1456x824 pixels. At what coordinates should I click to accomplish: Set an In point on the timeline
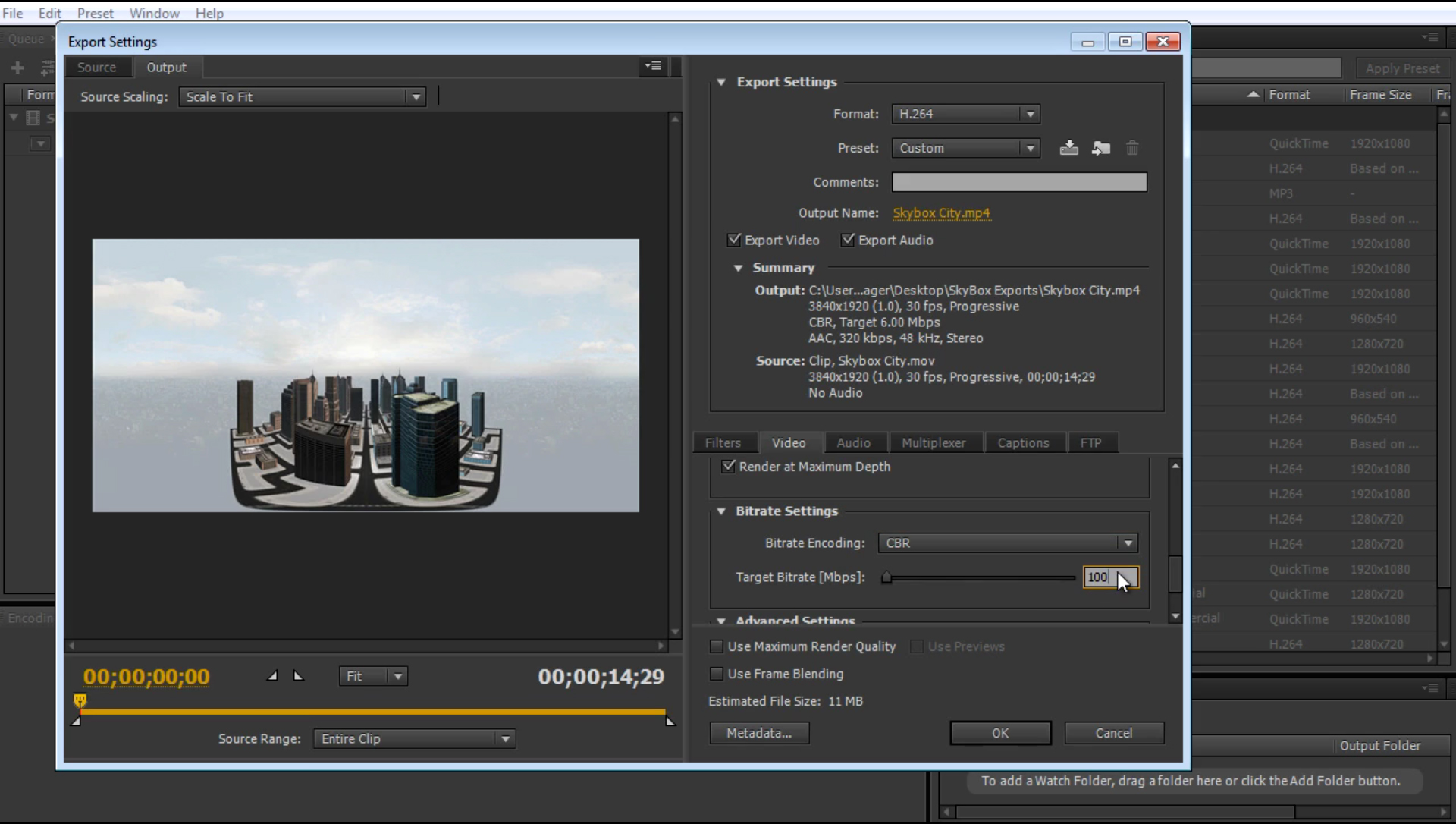(x=271, y=675)
